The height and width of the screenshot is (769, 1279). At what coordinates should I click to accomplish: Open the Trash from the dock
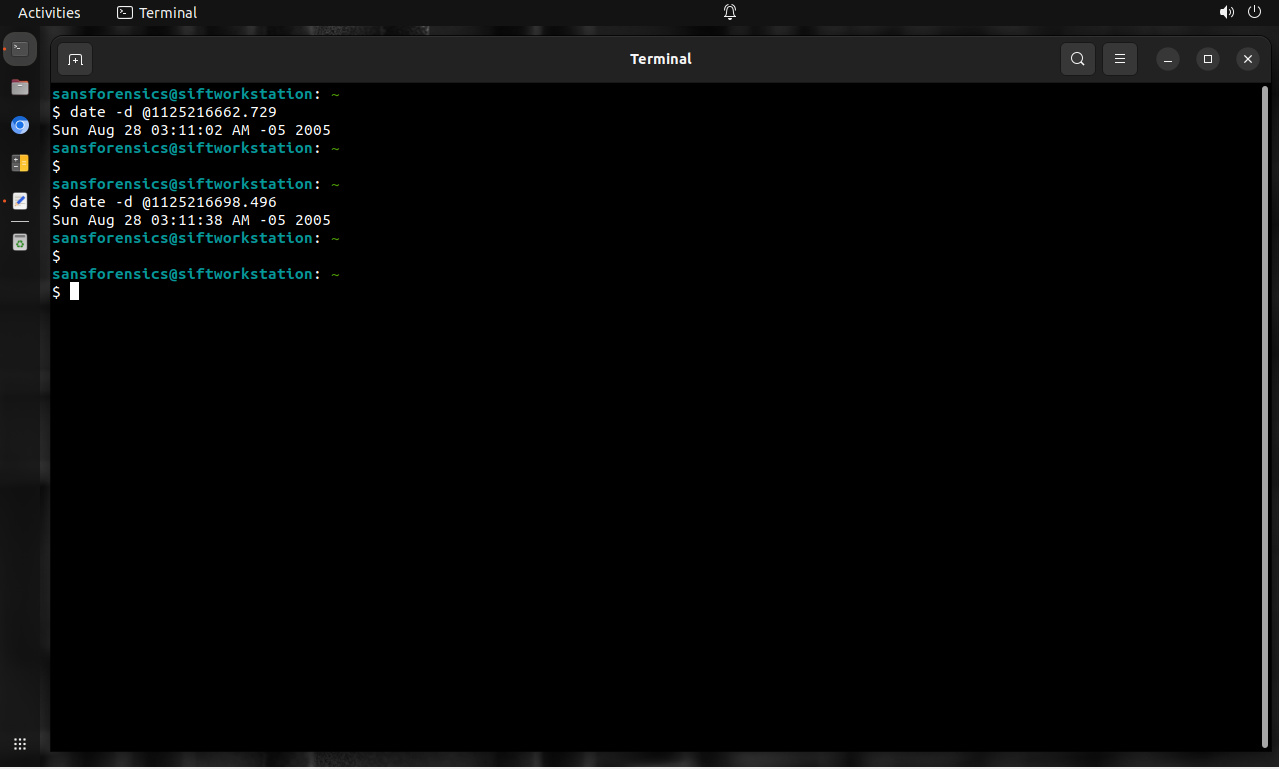(20, 242)
